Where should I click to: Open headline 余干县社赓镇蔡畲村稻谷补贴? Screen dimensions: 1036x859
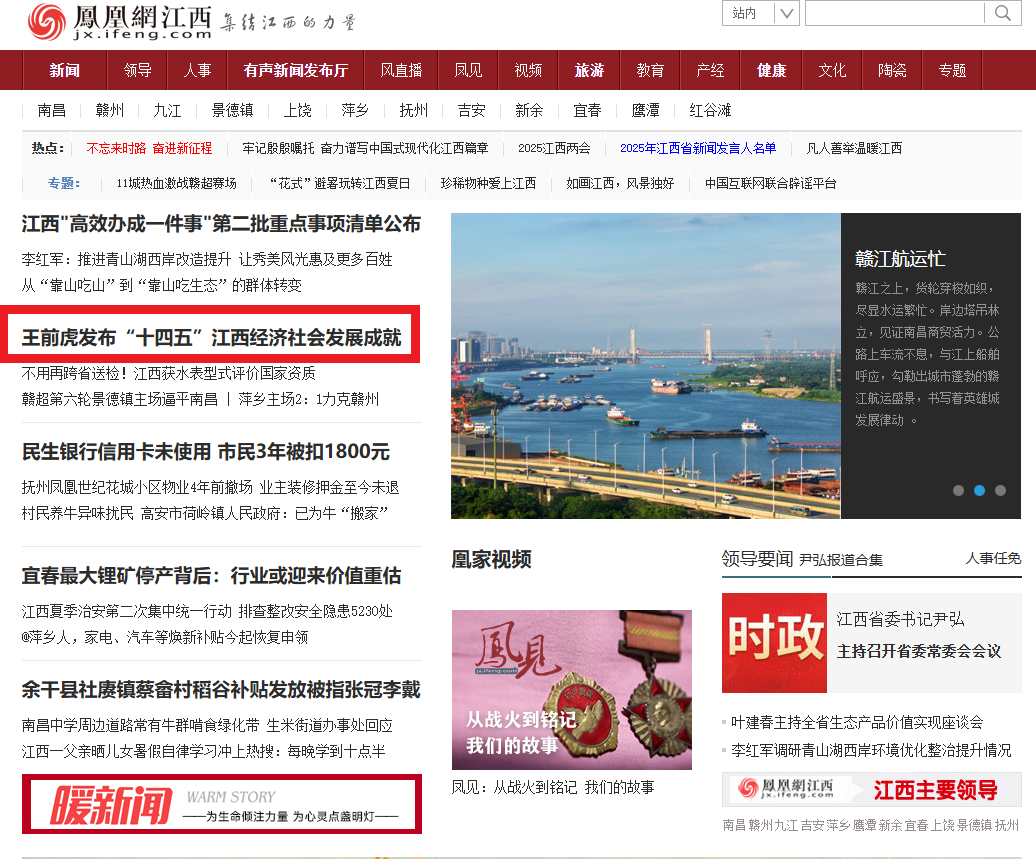[x=221, y=690]
